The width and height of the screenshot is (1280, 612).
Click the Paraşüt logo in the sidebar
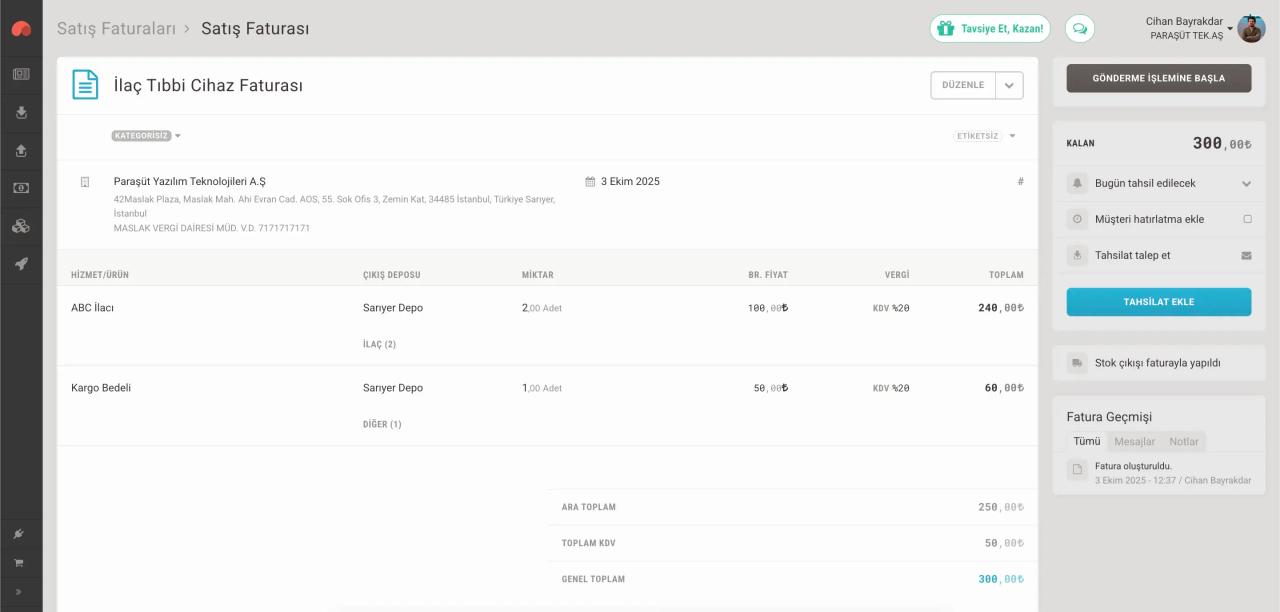tap(21, 29)
